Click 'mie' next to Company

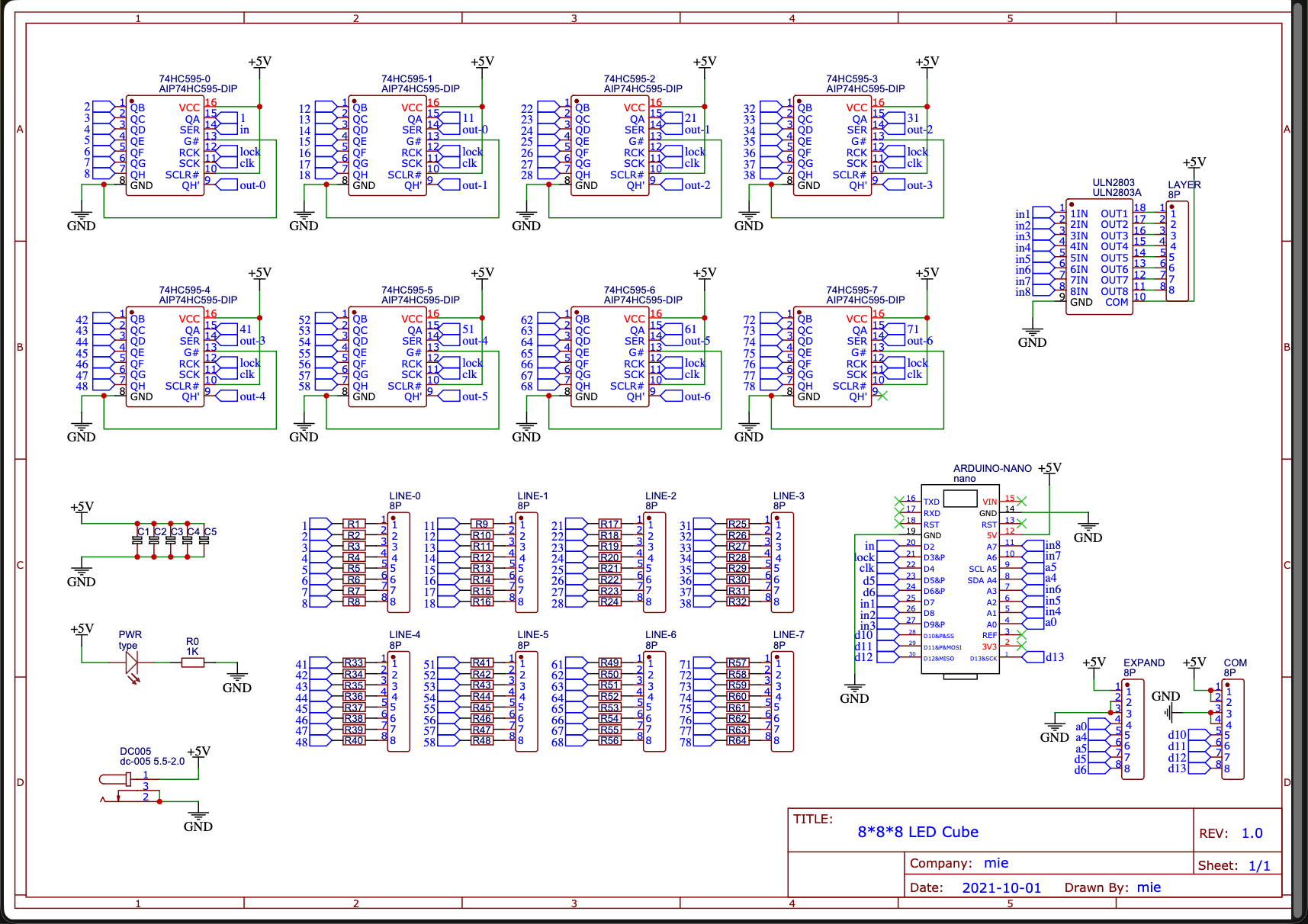coord(996,863)
